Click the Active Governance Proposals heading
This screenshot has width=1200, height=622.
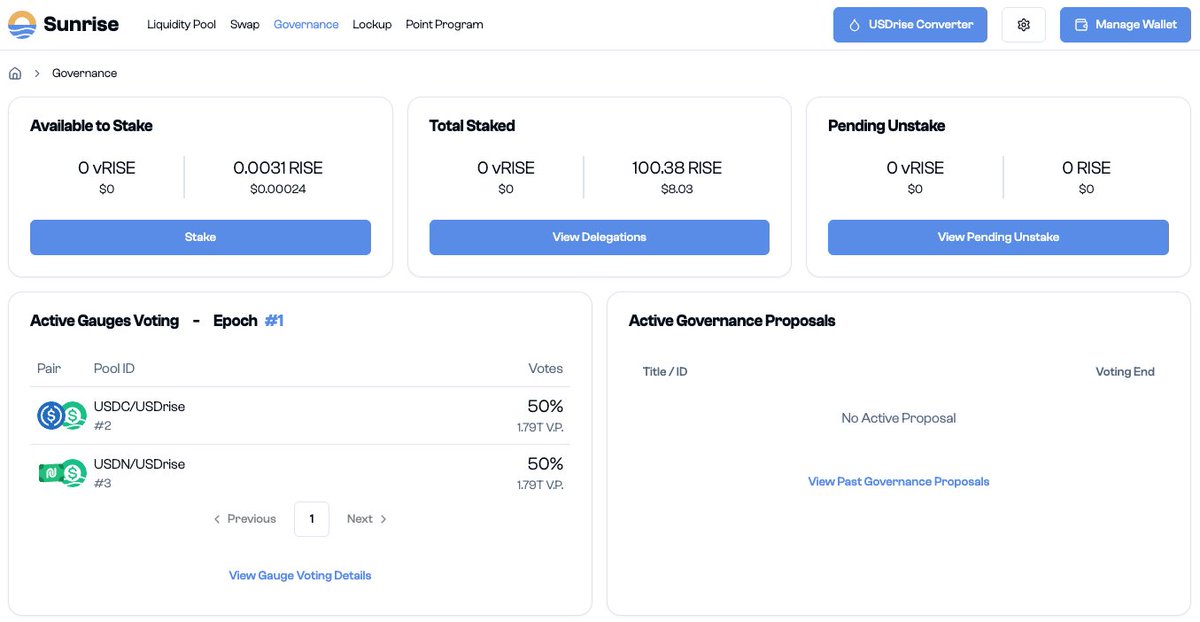(x=732, y=321)
